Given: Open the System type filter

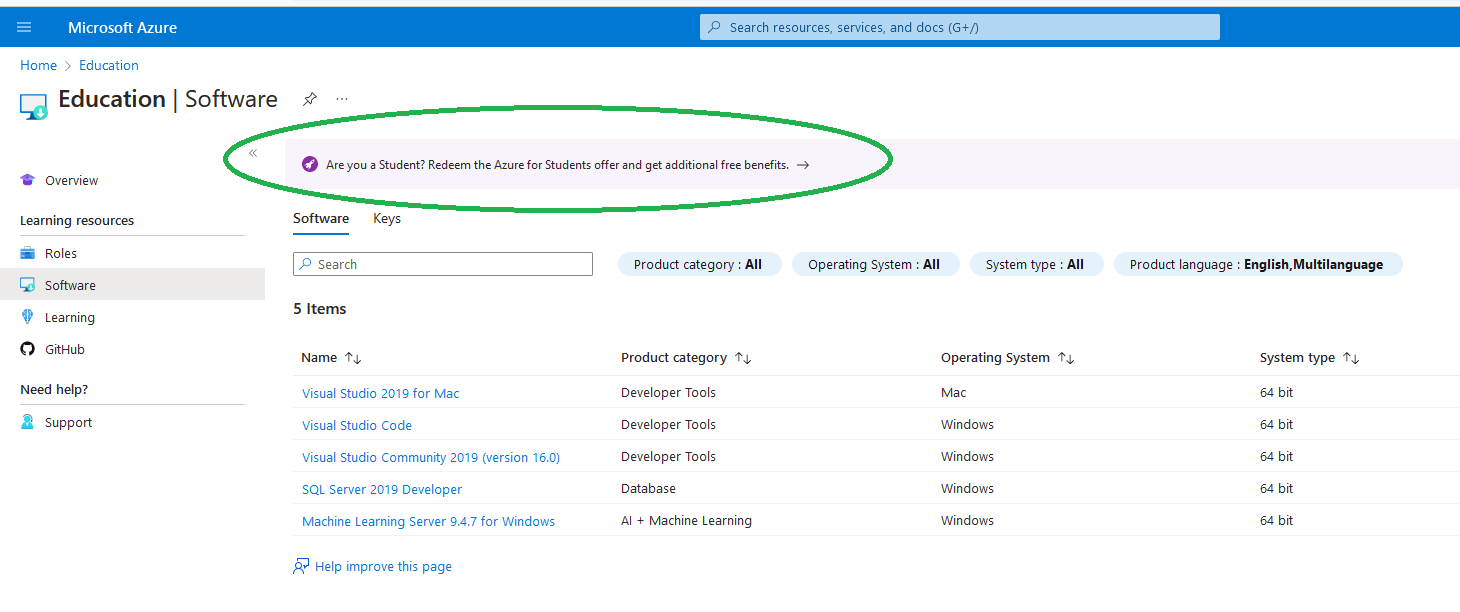Looking at the screenshot, I should point(1036,264).
